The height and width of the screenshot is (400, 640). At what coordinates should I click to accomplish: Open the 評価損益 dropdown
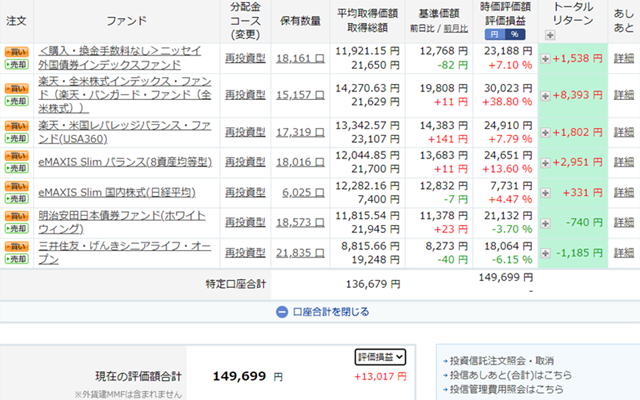point(380,356)
